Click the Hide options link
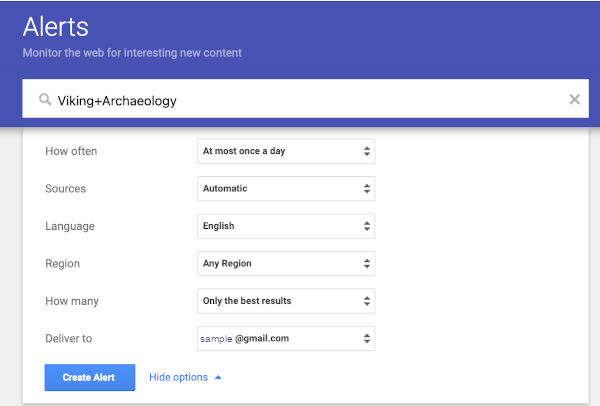 178,377
